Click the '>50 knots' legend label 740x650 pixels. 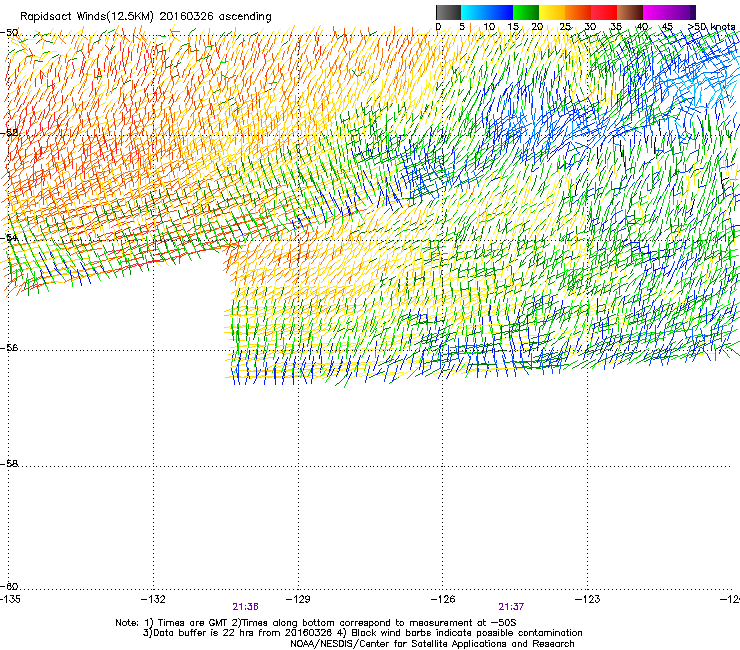point(712,27)
